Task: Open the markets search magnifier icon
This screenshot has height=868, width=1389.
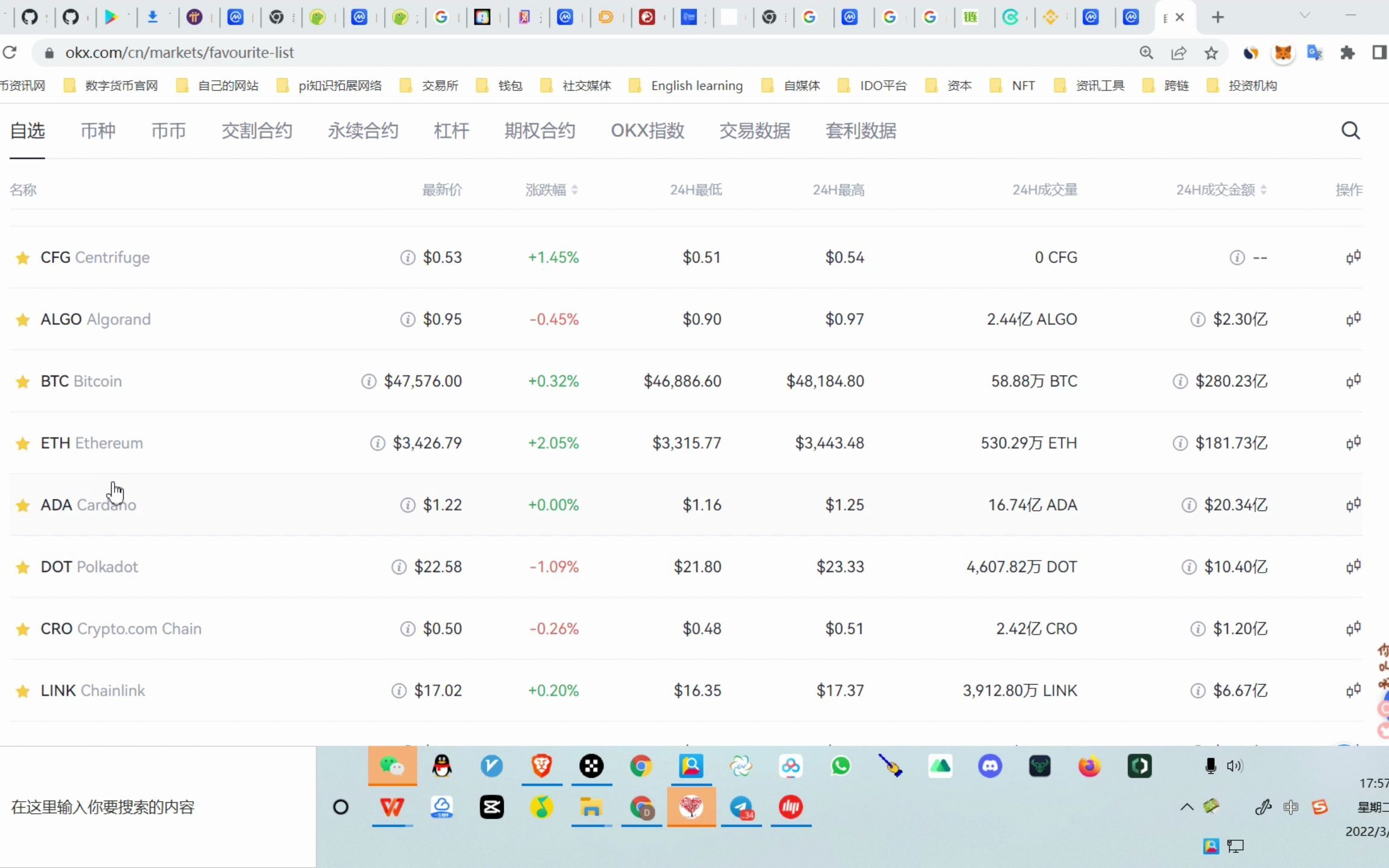Action: point(1350,131)
